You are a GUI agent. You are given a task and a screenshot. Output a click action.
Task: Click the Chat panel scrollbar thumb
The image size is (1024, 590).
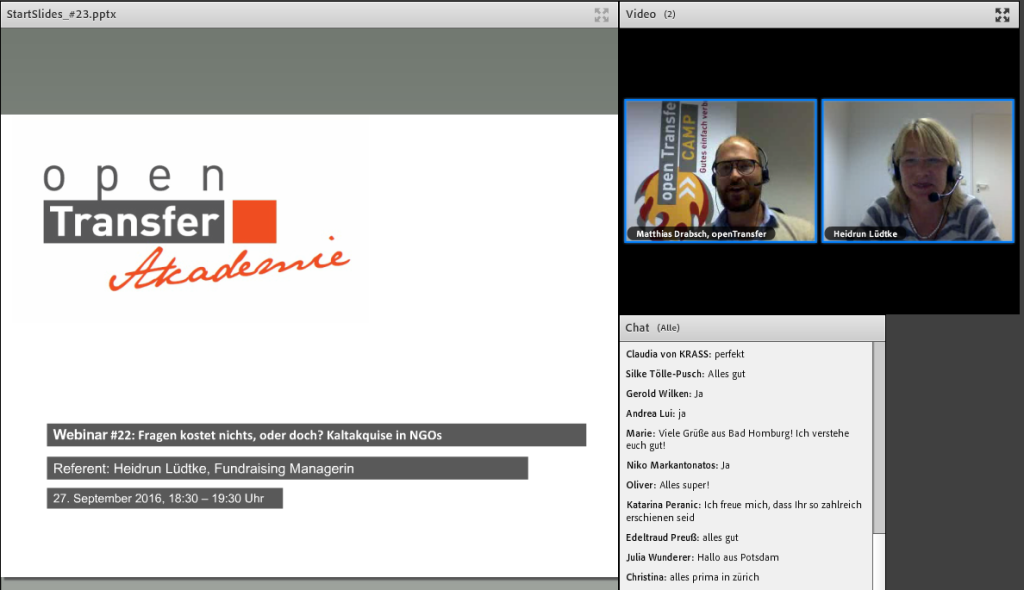[x=878, y=437]
